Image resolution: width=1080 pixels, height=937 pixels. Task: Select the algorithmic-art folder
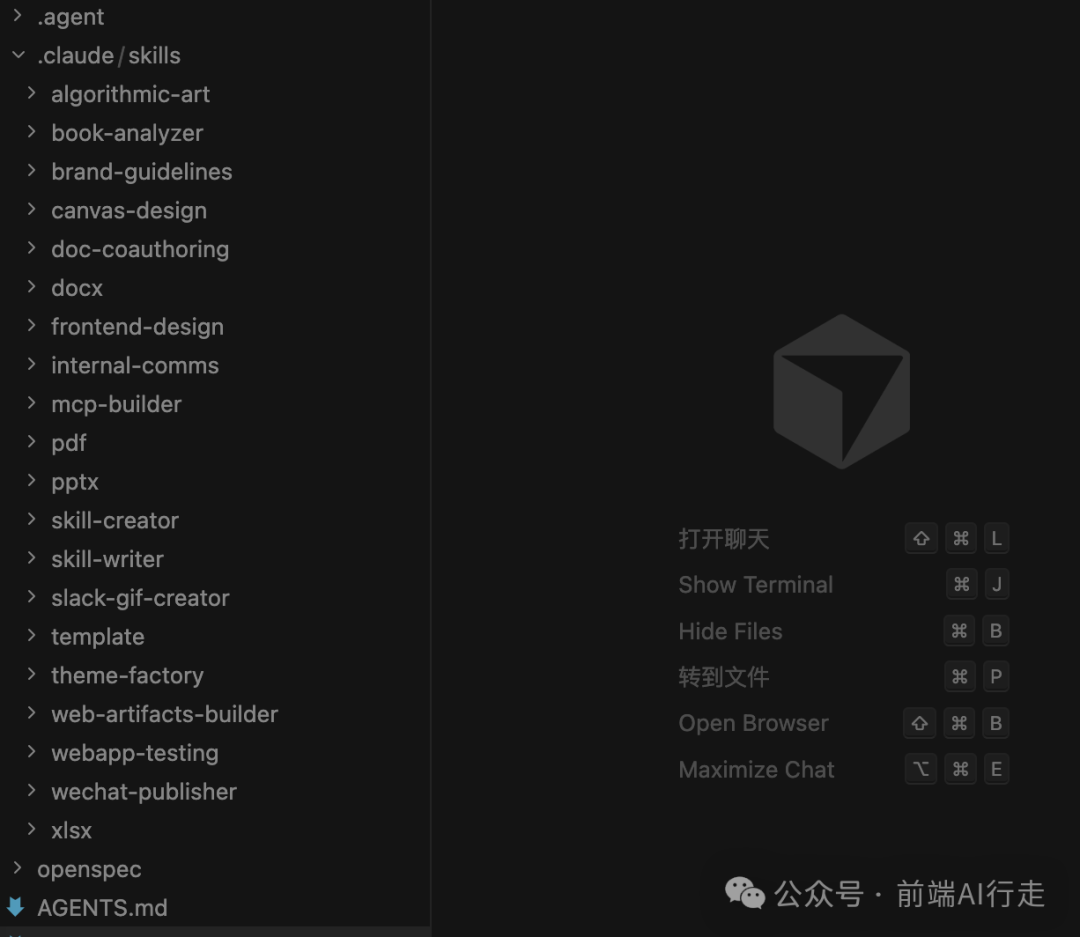click(x=130, y=94)
